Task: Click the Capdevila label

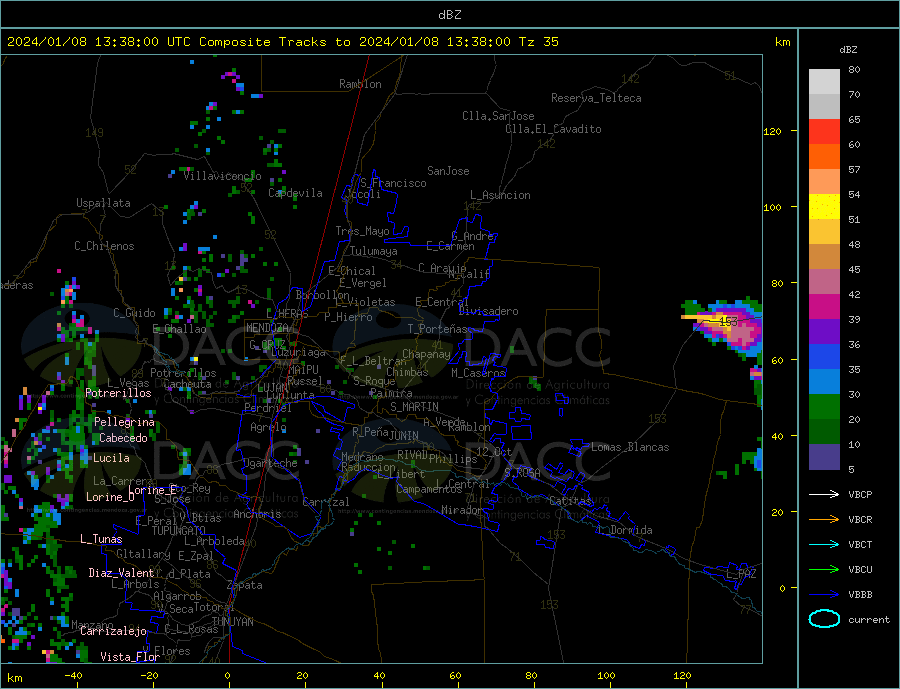Action: click(295, 193)
